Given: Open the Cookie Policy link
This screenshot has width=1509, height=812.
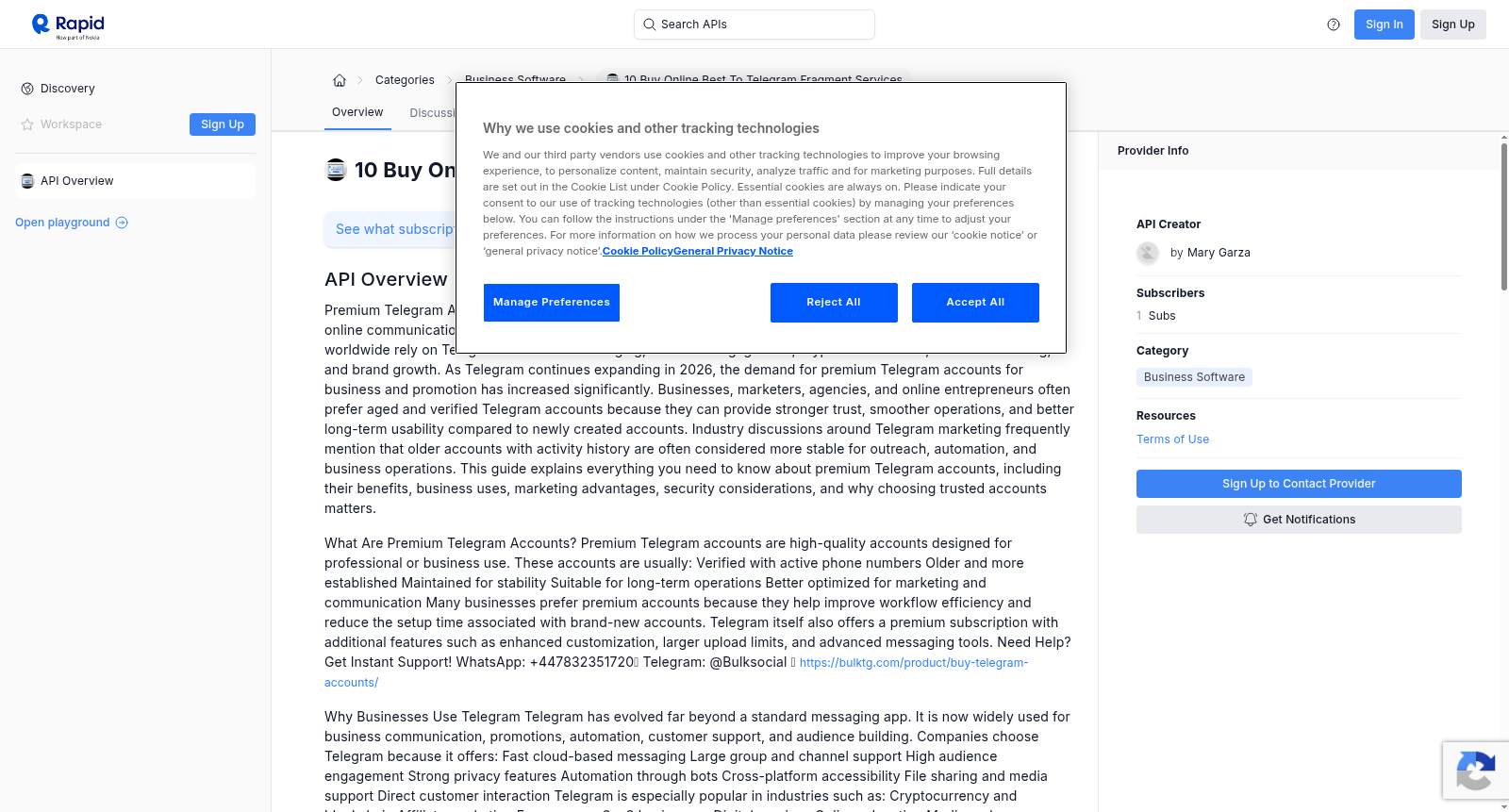Looking at the screenshot, I should click(638, 251).
